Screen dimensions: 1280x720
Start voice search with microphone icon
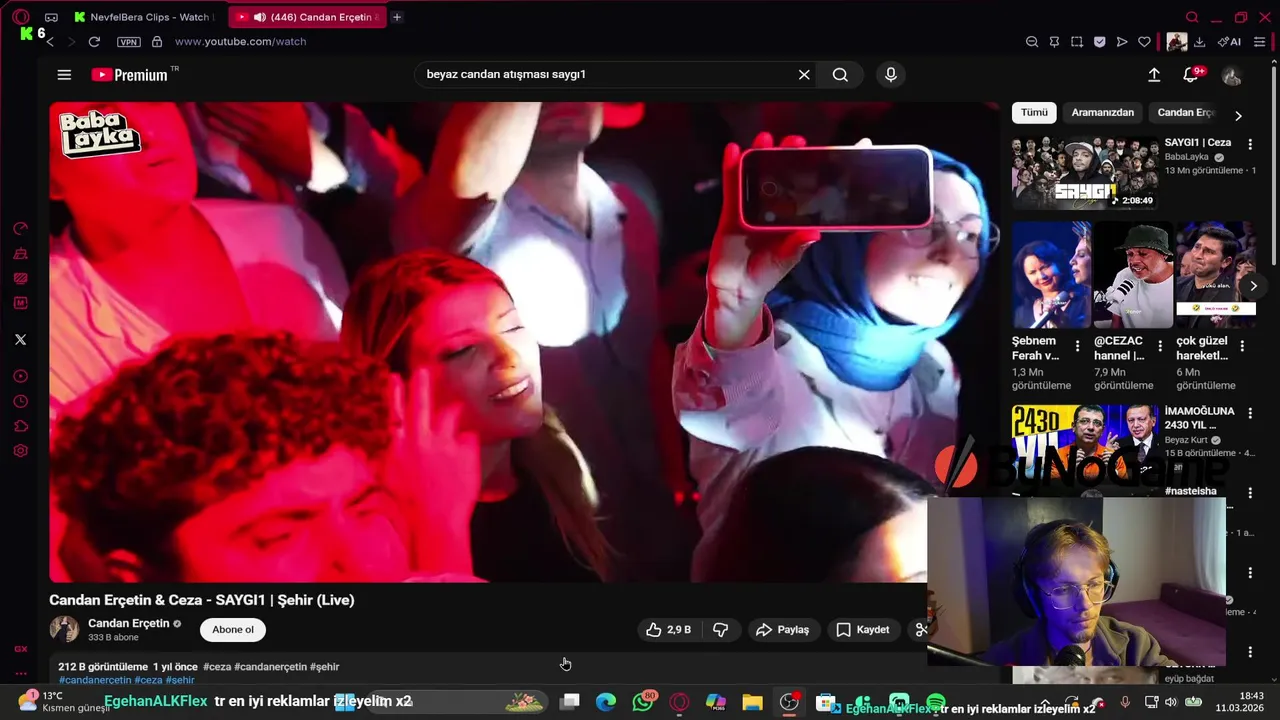[x=891, y=75]
